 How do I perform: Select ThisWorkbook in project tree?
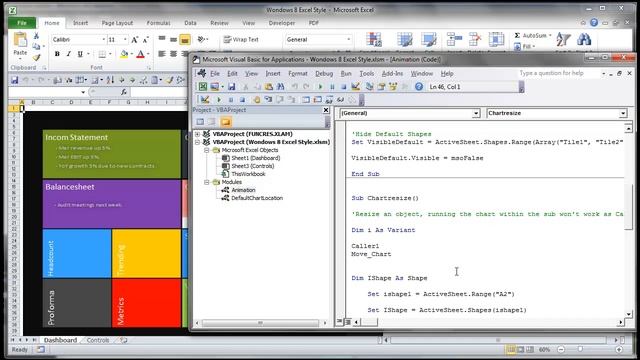(x=248, y=174)
